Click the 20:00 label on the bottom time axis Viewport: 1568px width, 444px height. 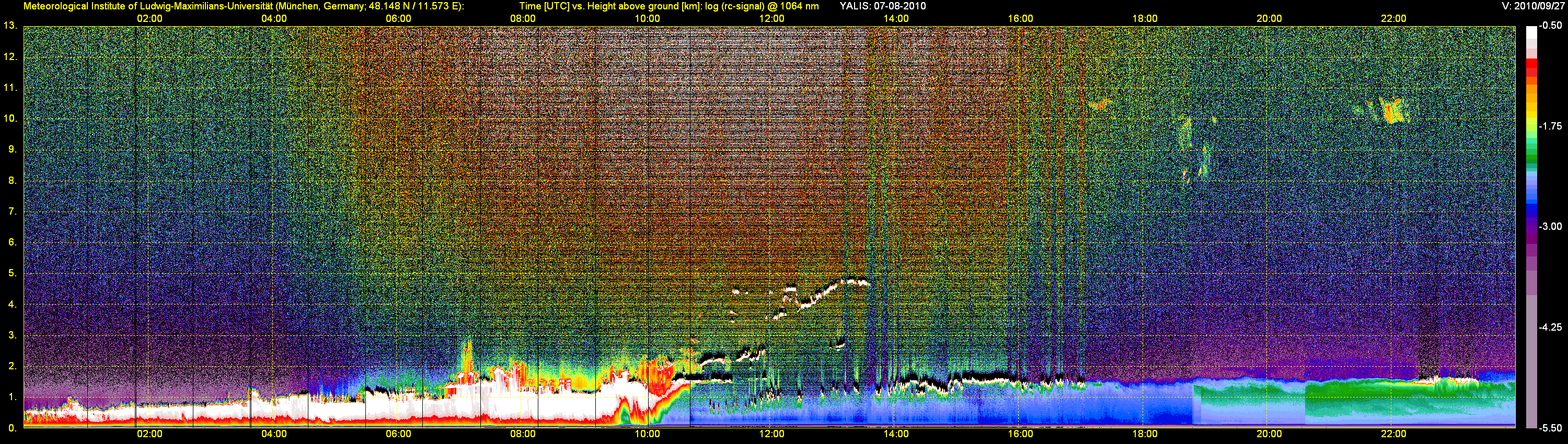click(x=1269, y=434)
